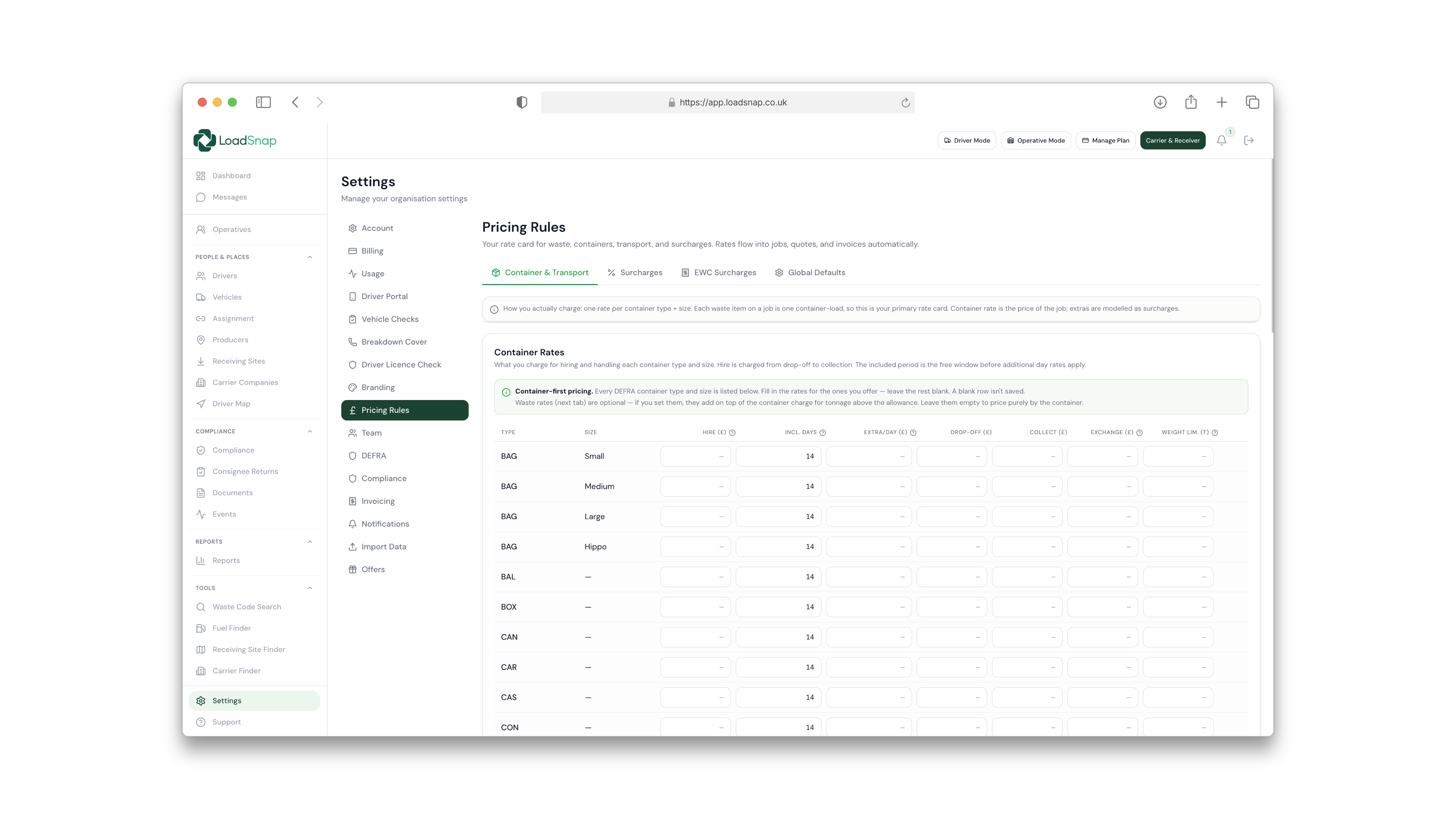Click BAL collect rate field
The height and width of the screenshot is (819, 1456).
point(1027,576)
